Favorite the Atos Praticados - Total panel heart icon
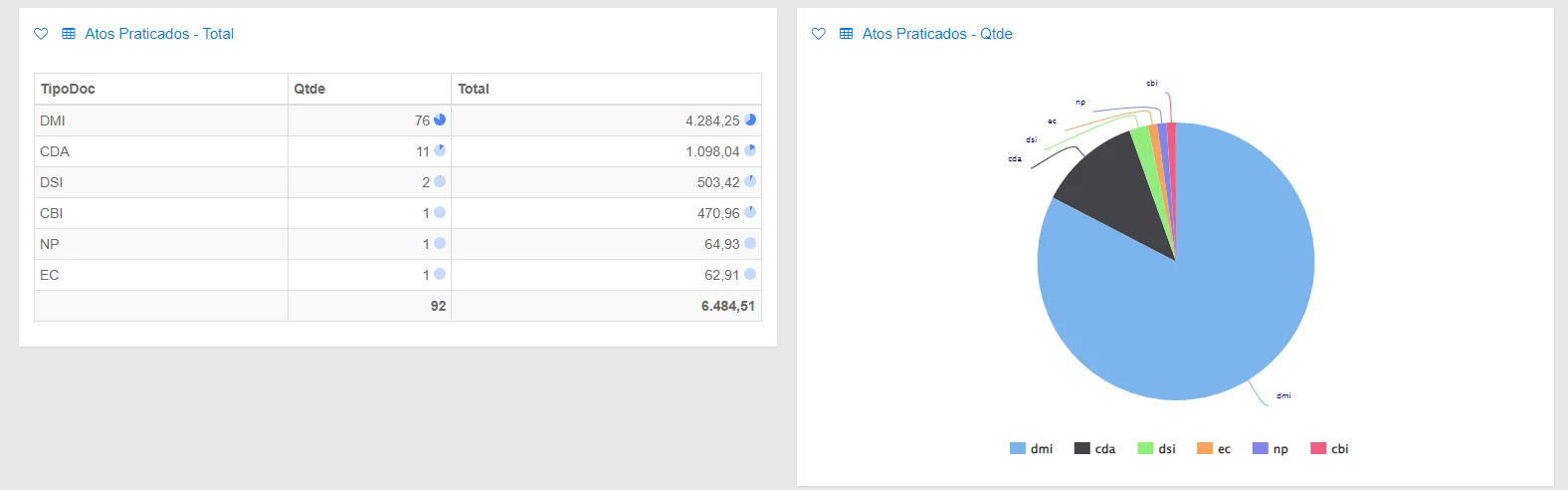 pos(41,34)
